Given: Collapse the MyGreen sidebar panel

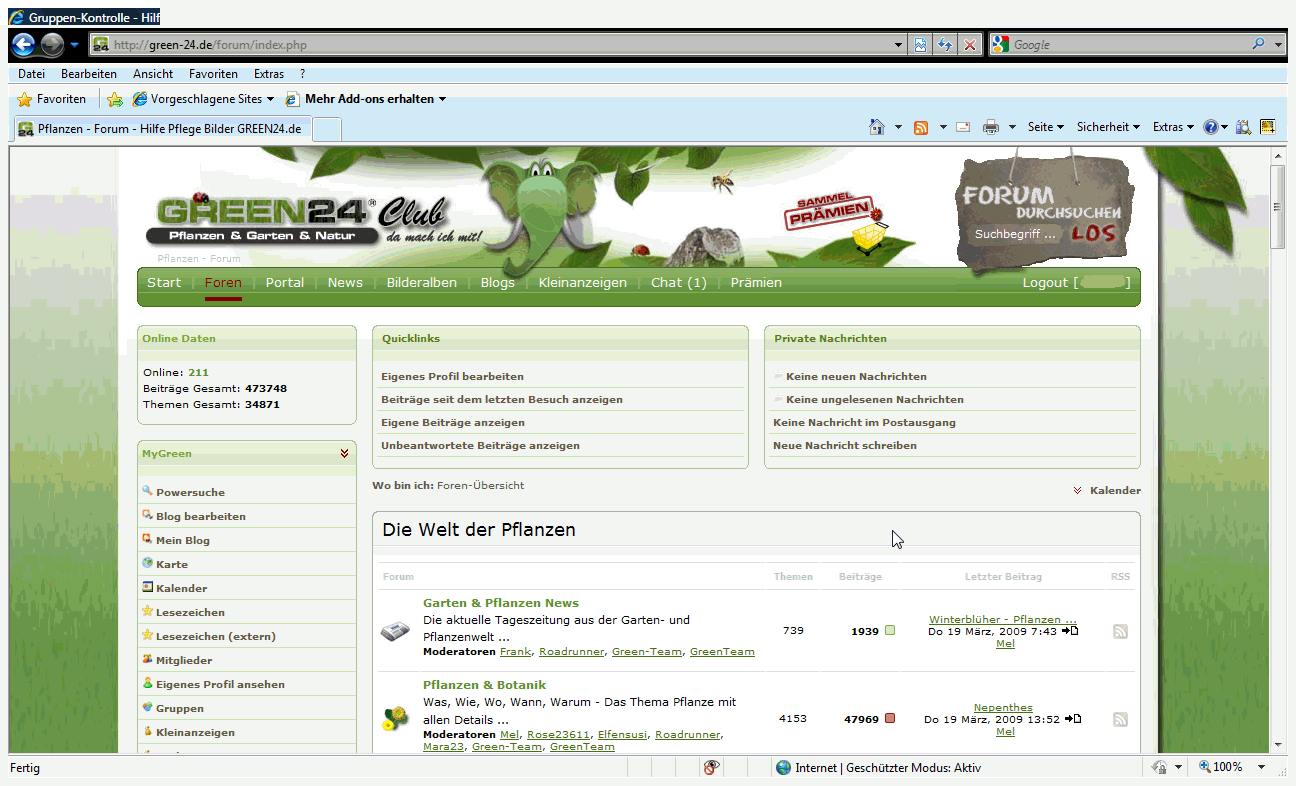Looking at the screenshot, I should [x=344, y=454].
